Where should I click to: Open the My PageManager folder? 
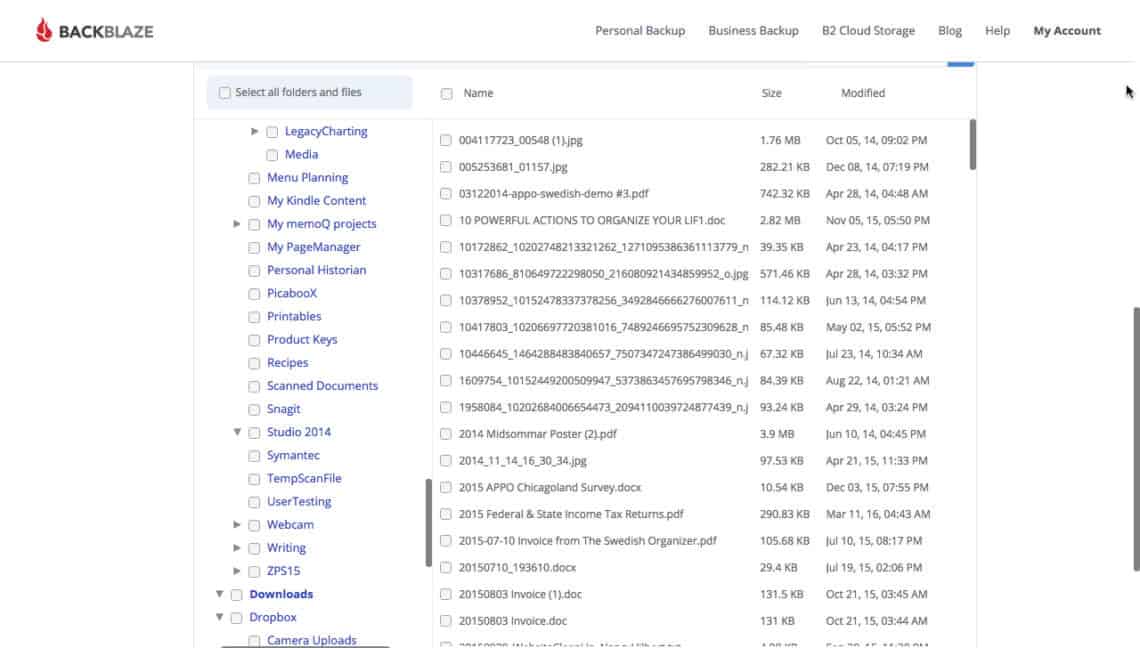[313, 247]
